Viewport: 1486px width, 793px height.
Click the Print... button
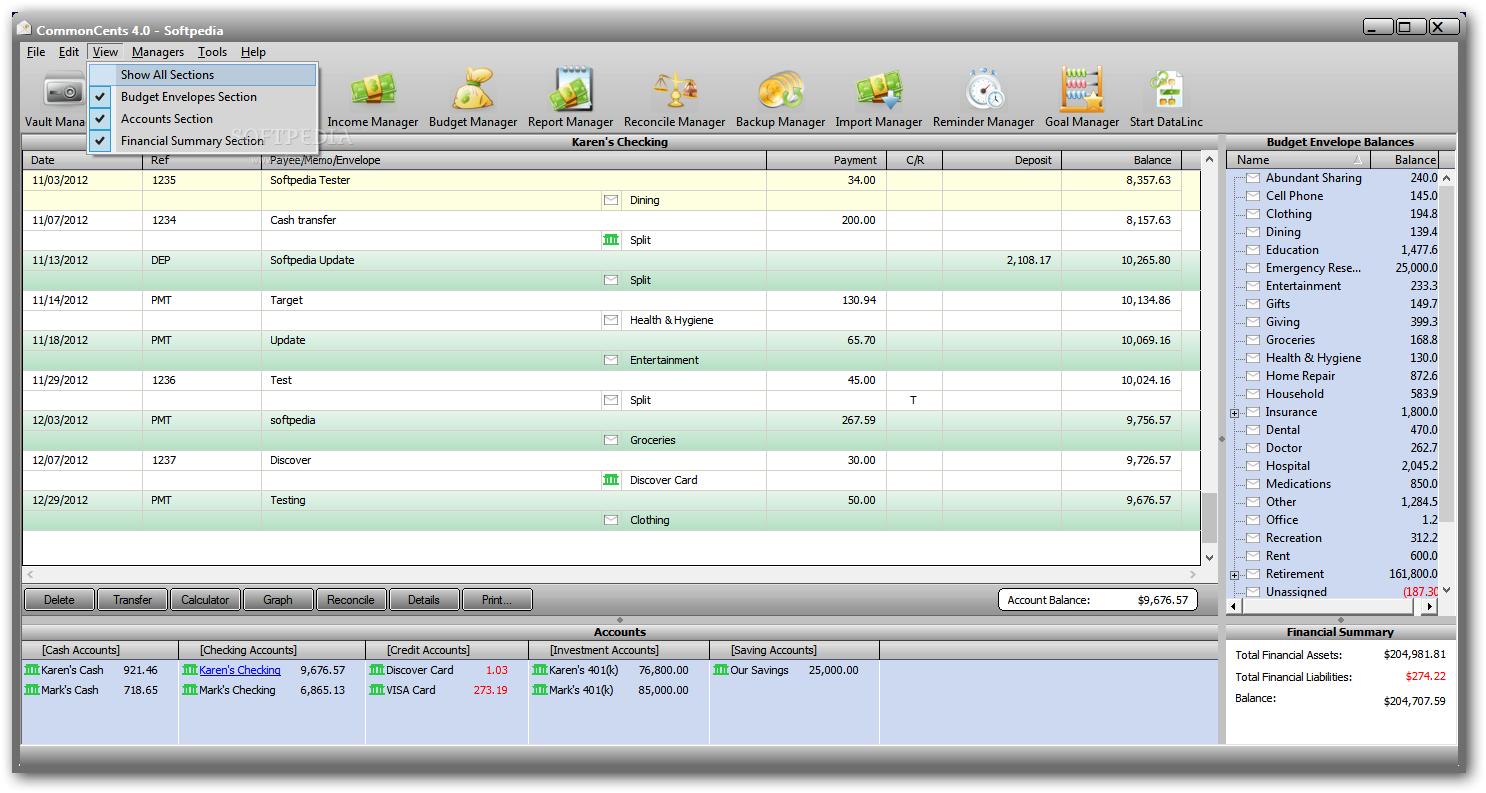click(x=497, y=600)
